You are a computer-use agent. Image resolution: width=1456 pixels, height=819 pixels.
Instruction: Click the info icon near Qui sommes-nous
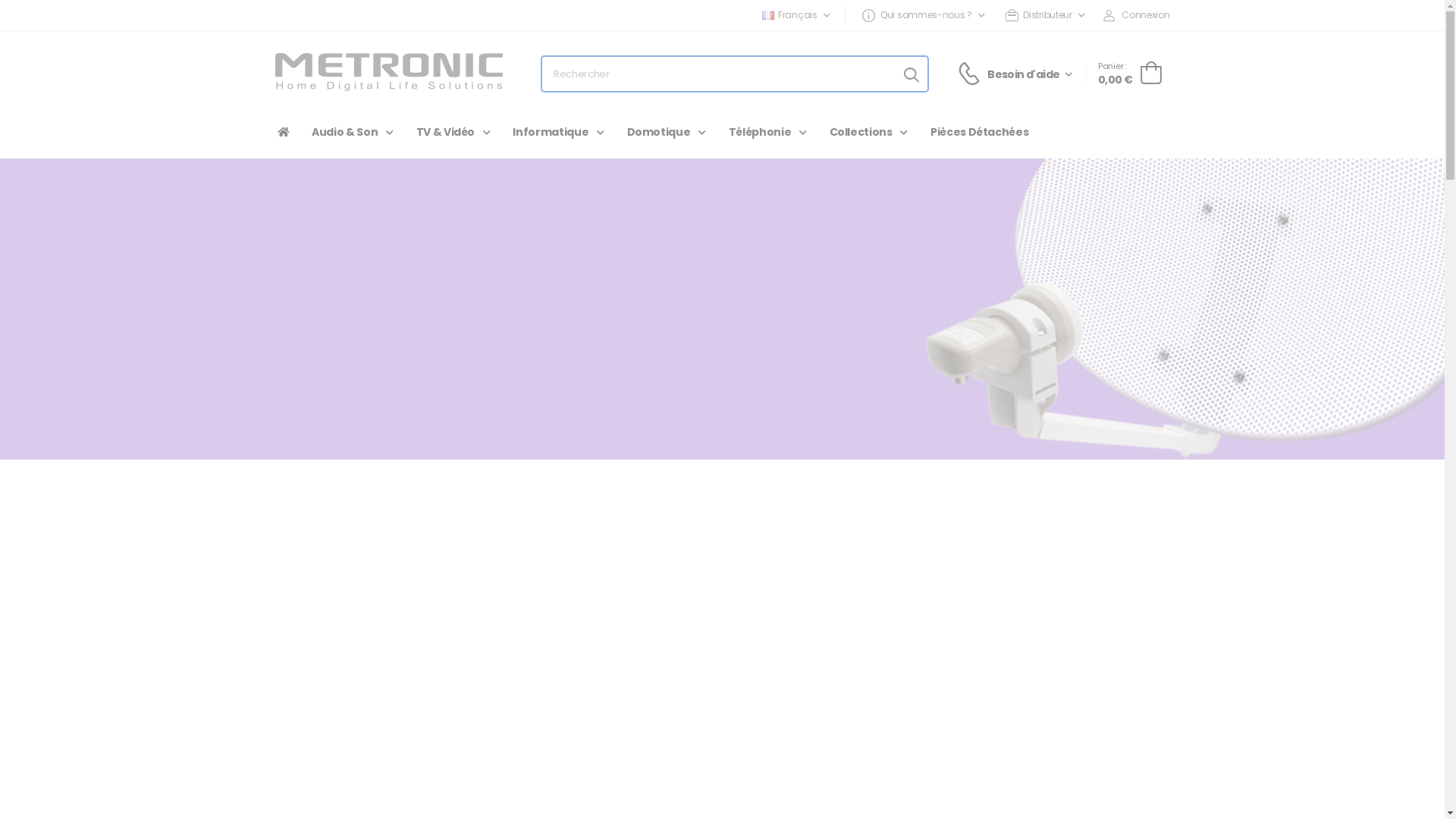[868, 15]
